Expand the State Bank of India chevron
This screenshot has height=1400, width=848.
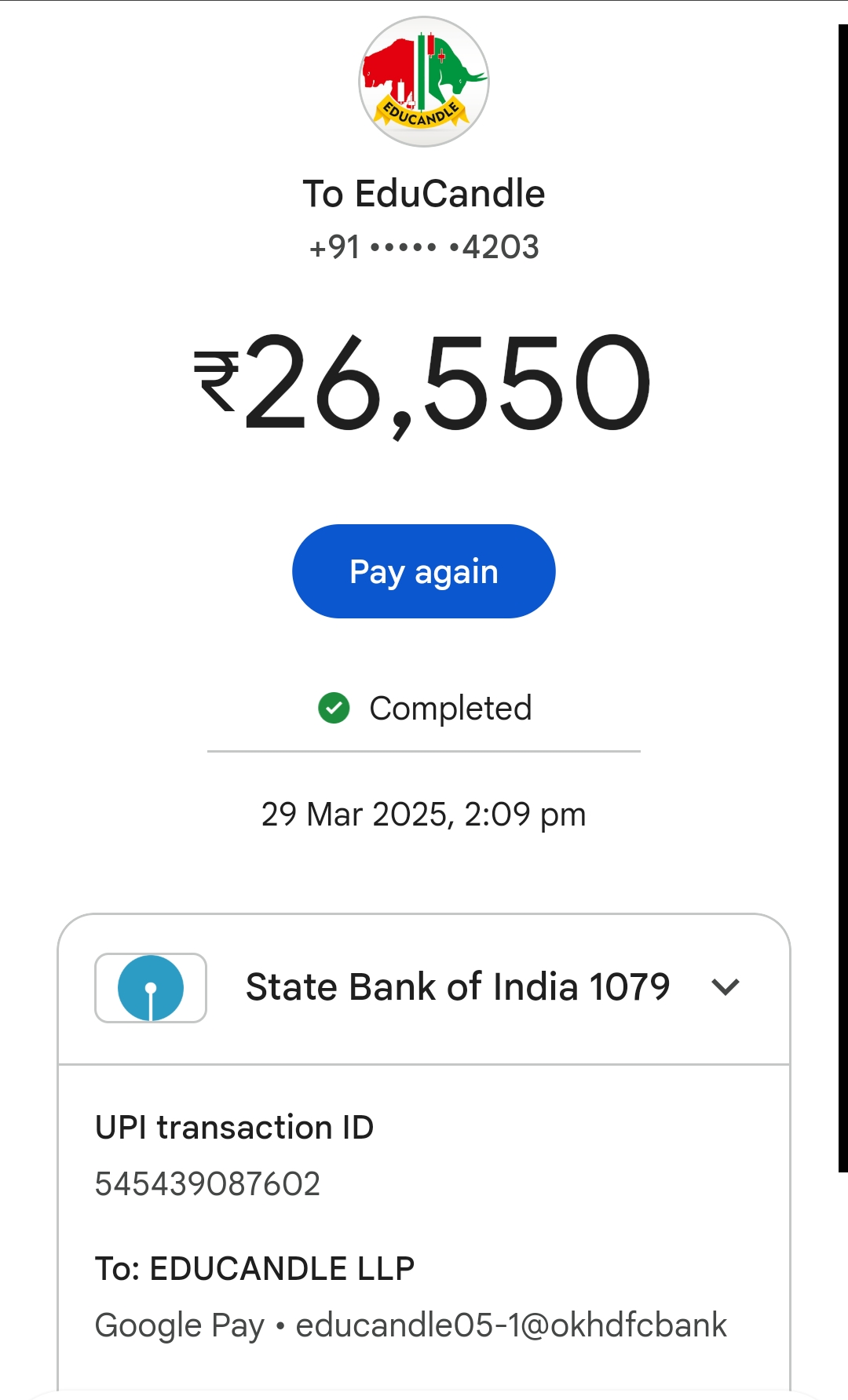click(725, 986)
